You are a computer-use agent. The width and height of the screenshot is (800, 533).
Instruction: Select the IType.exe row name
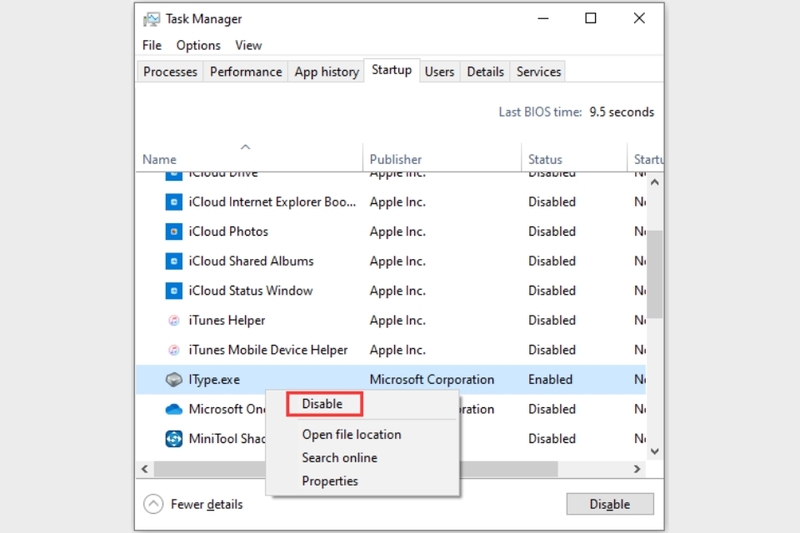[214, 380]
